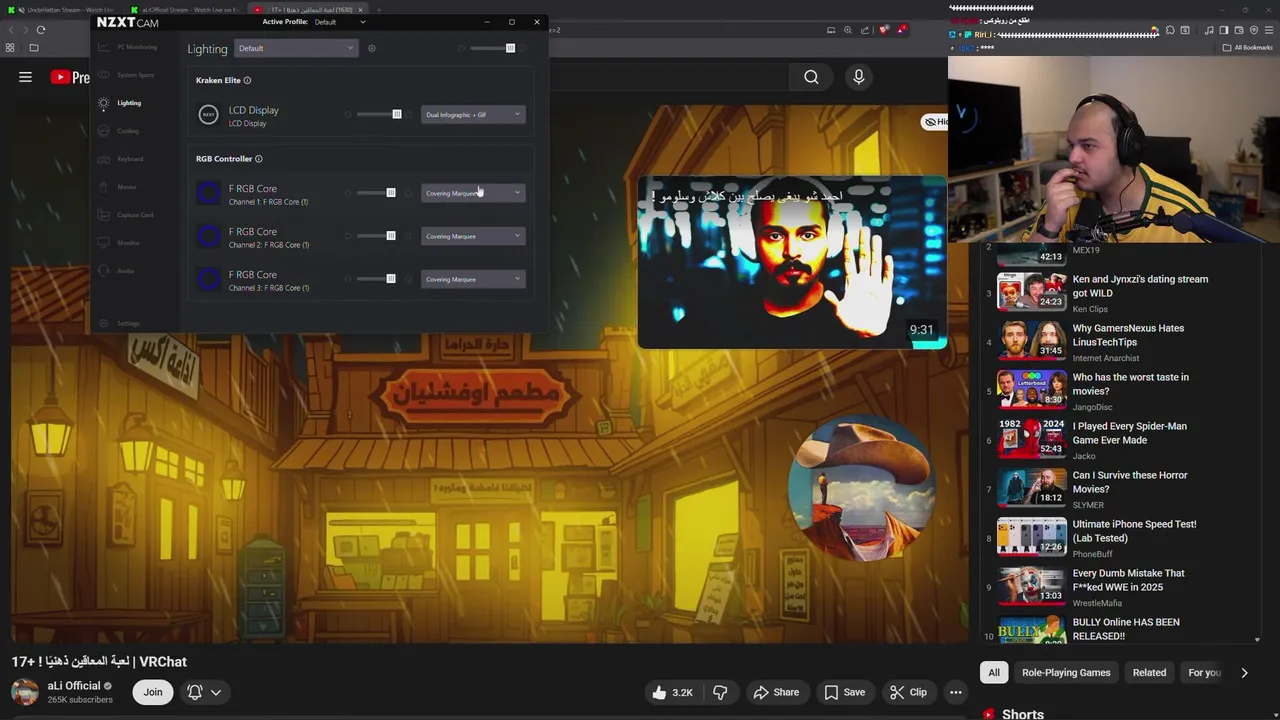Screen dimensions: 1280x720
Task: Click the Save button under the video
Action: [x=844, y=692]
